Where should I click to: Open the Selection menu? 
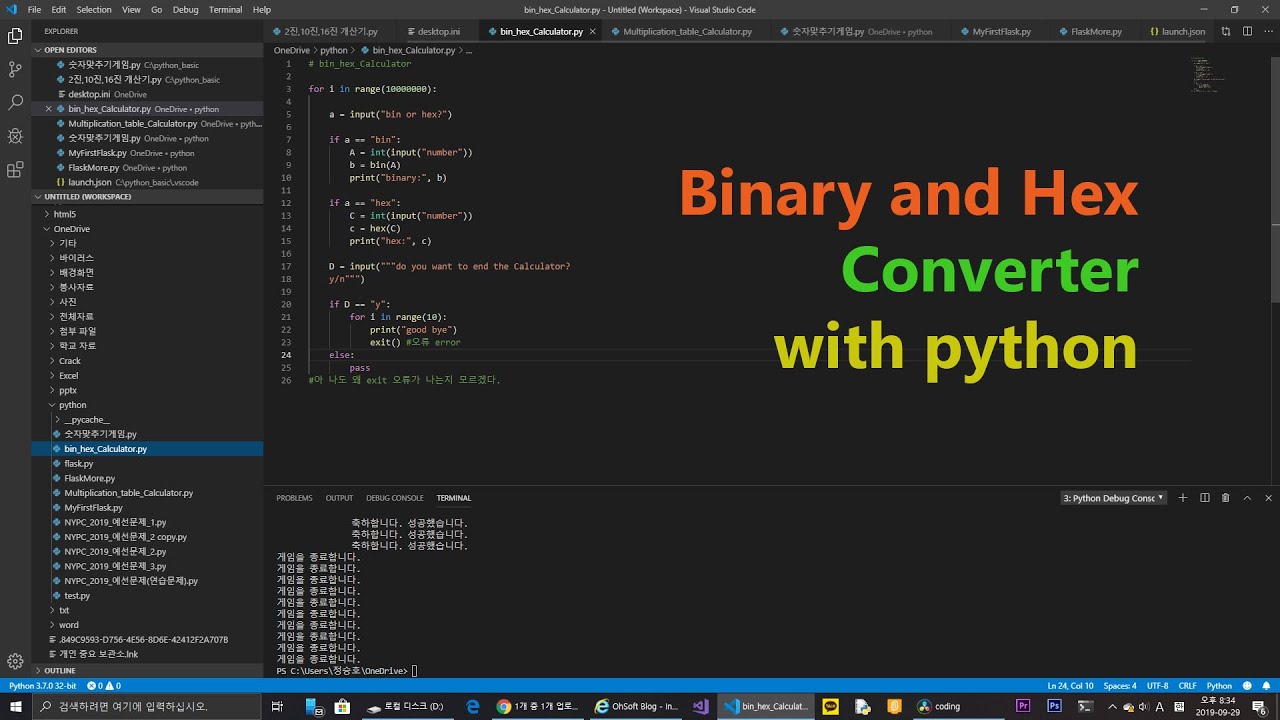94,10
